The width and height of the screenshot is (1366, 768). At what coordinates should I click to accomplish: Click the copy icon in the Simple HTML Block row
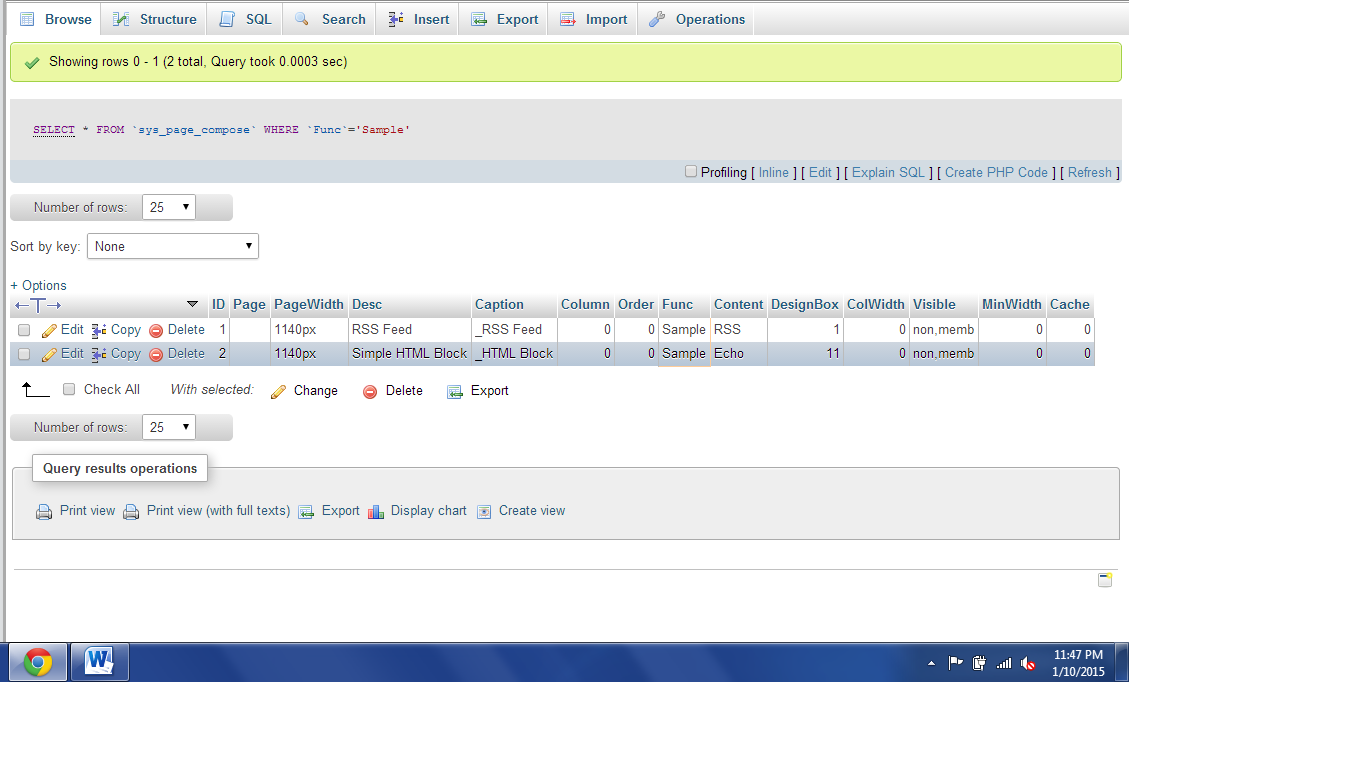(x=99, y=354)
